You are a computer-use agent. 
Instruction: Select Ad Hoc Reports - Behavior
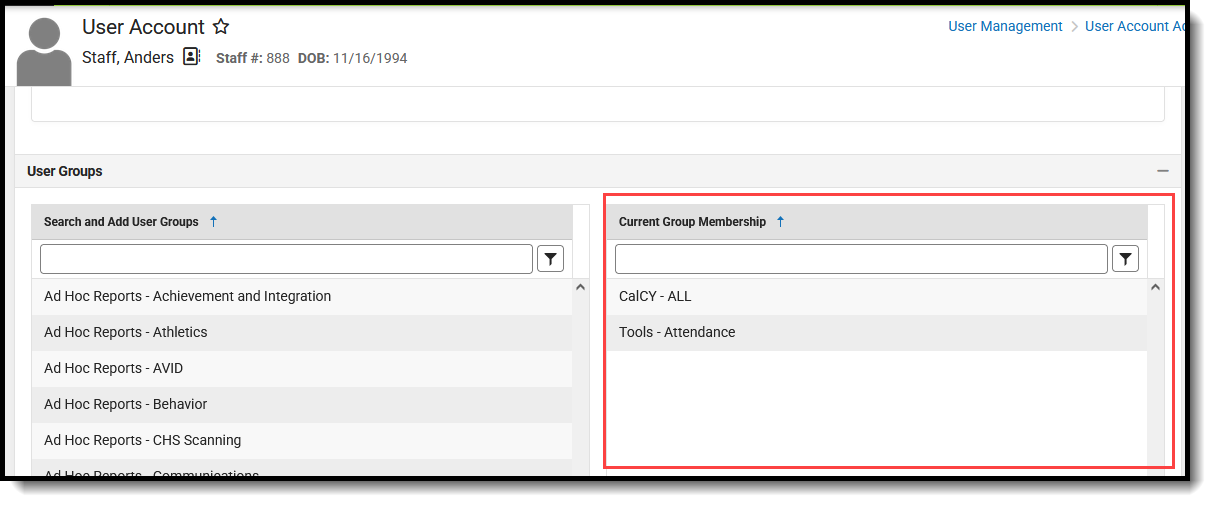[x=302, y=404]
